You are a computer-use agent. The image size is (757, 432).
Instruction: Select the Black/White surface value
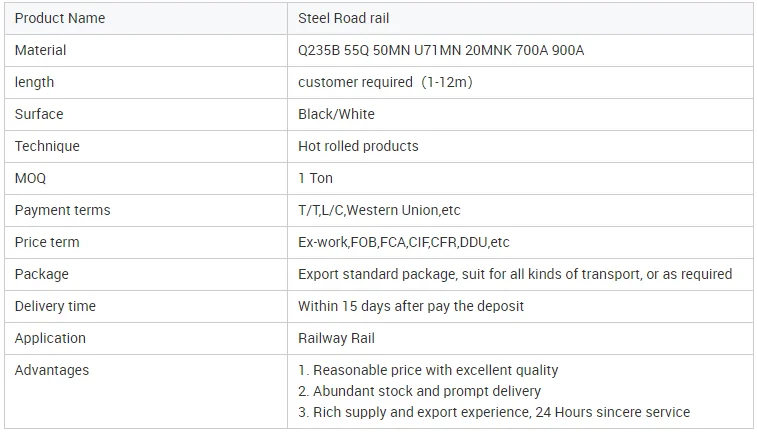point(336,114)
